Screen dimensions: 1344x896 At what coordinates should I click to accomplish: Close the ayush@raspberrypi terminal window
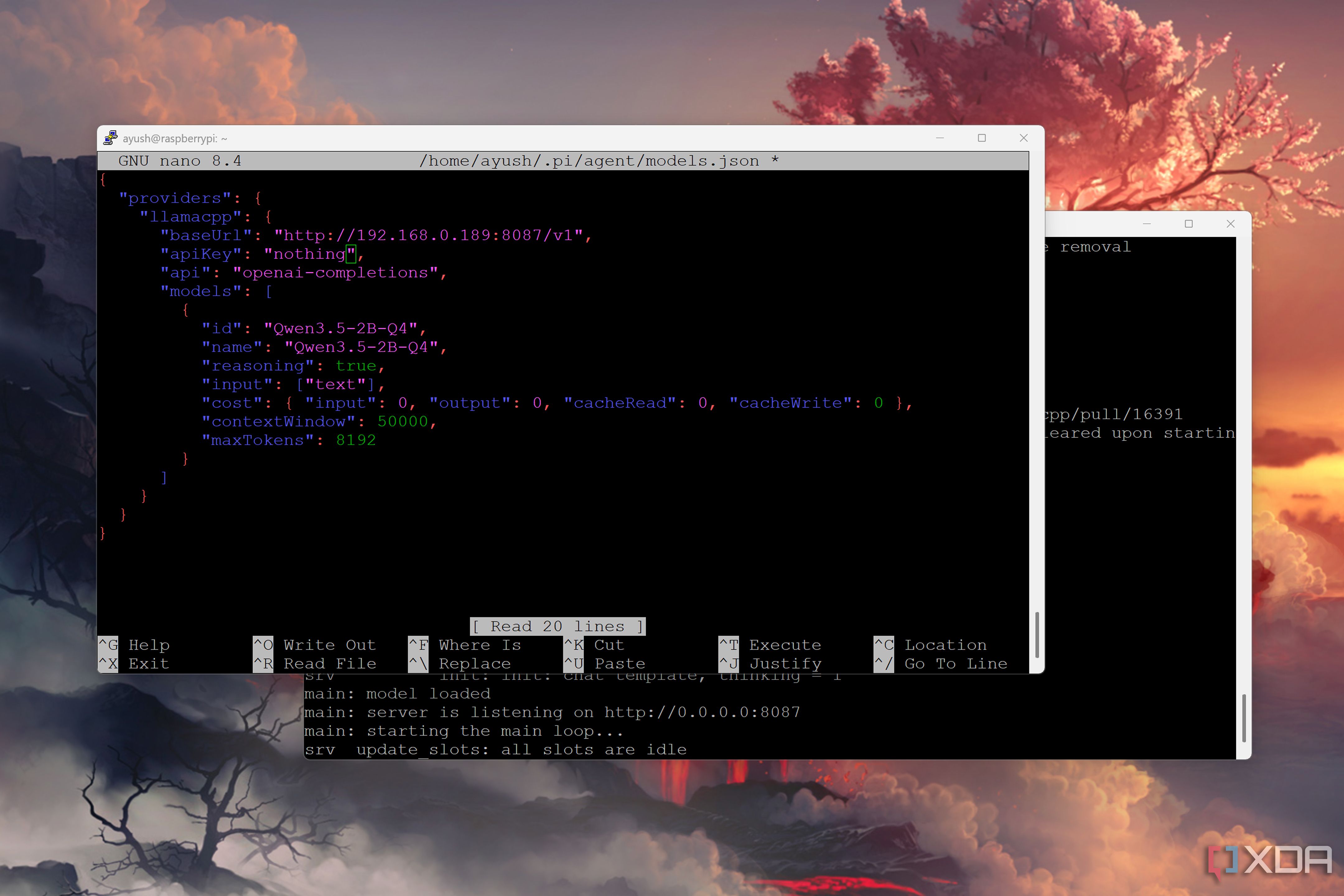tap(1024, 138)
